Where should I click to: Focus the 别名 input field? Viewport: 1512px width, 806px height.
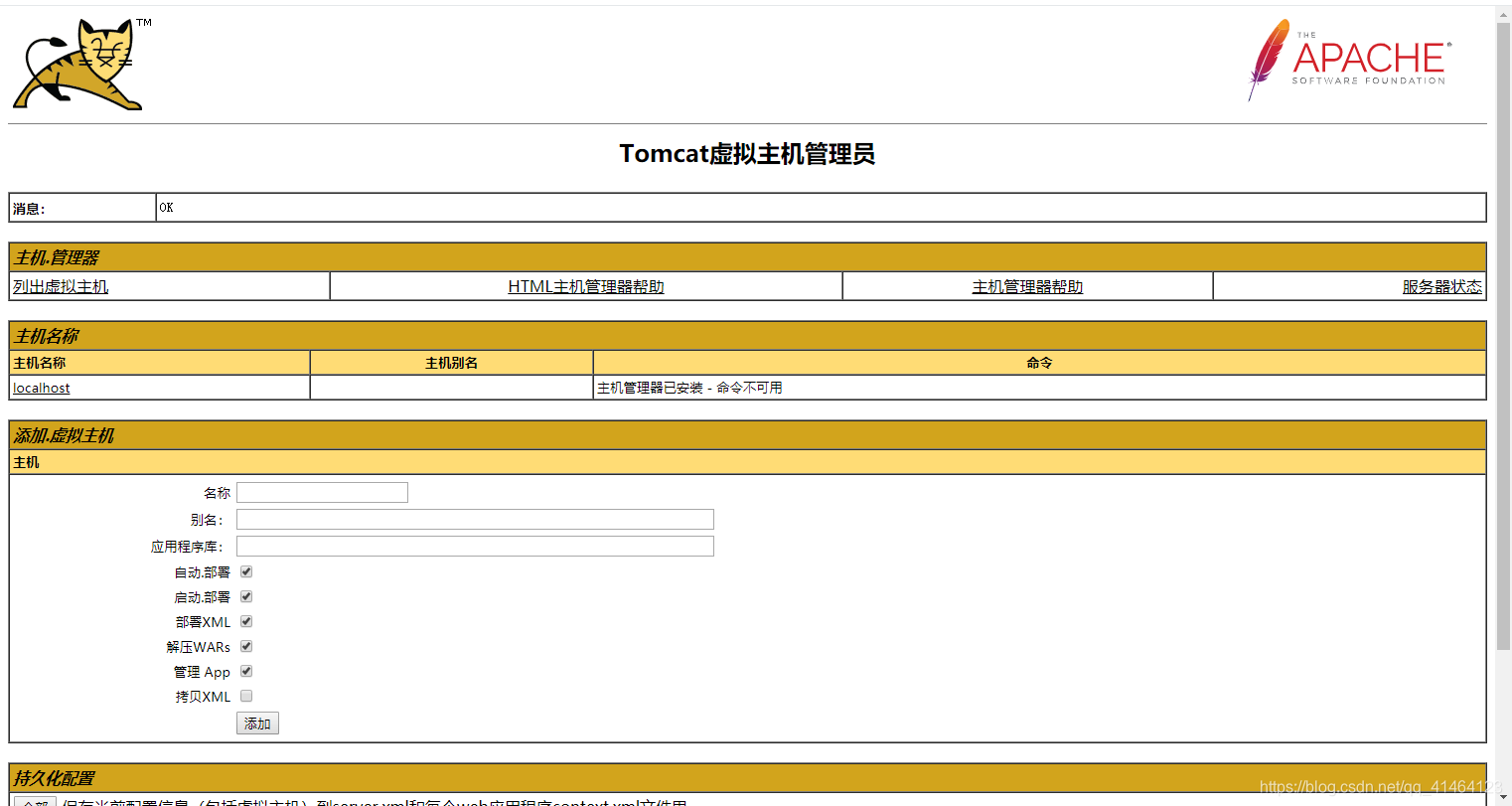pos(475,519)
